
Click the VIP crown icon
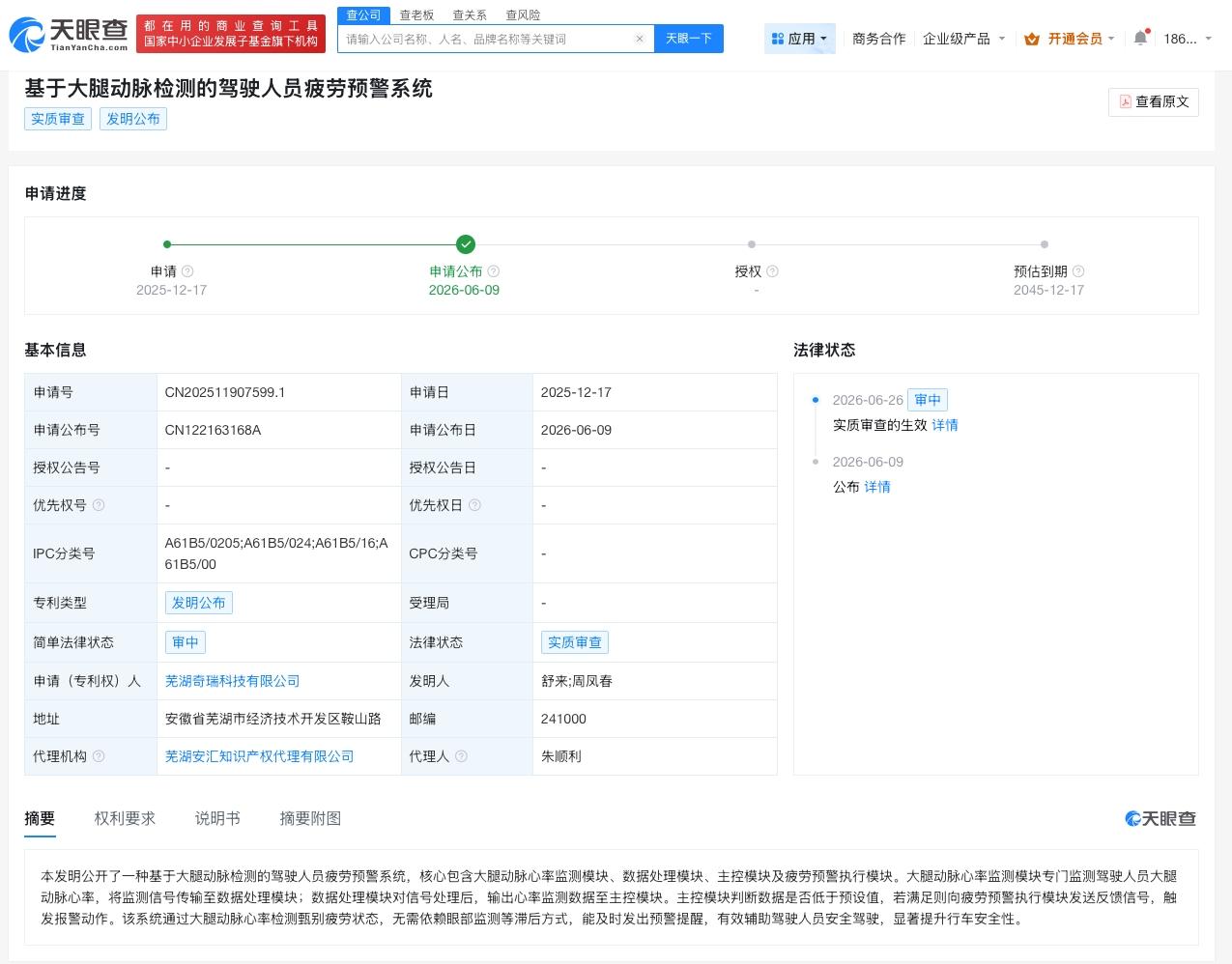(1032, 39)
